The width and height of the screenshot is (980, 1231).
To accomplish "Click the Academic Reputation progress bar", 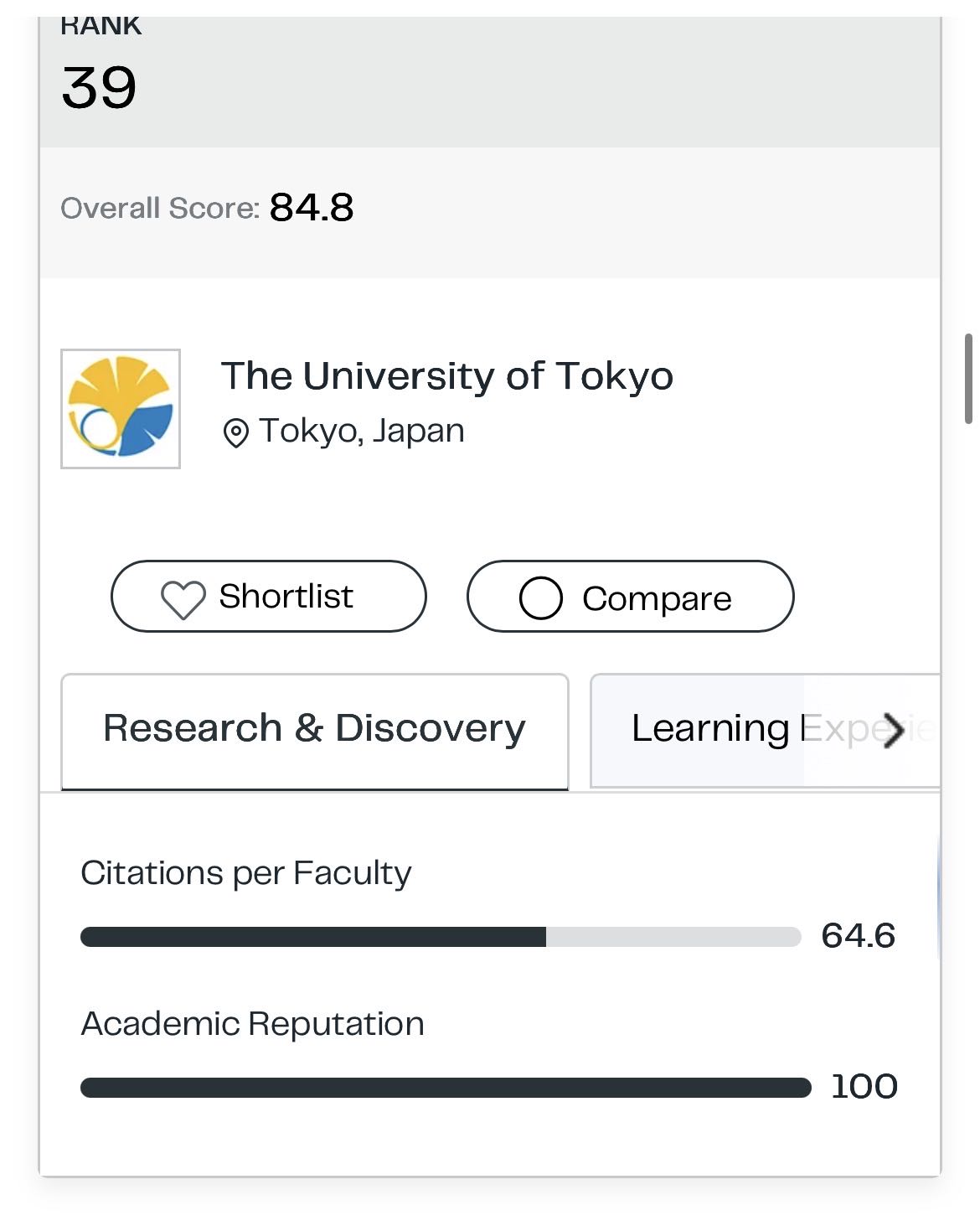I will point(446,1088).
